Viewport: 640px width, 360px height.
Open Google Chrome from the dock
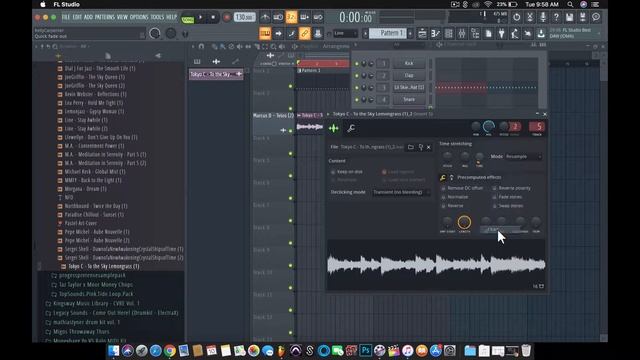[169, 350]
